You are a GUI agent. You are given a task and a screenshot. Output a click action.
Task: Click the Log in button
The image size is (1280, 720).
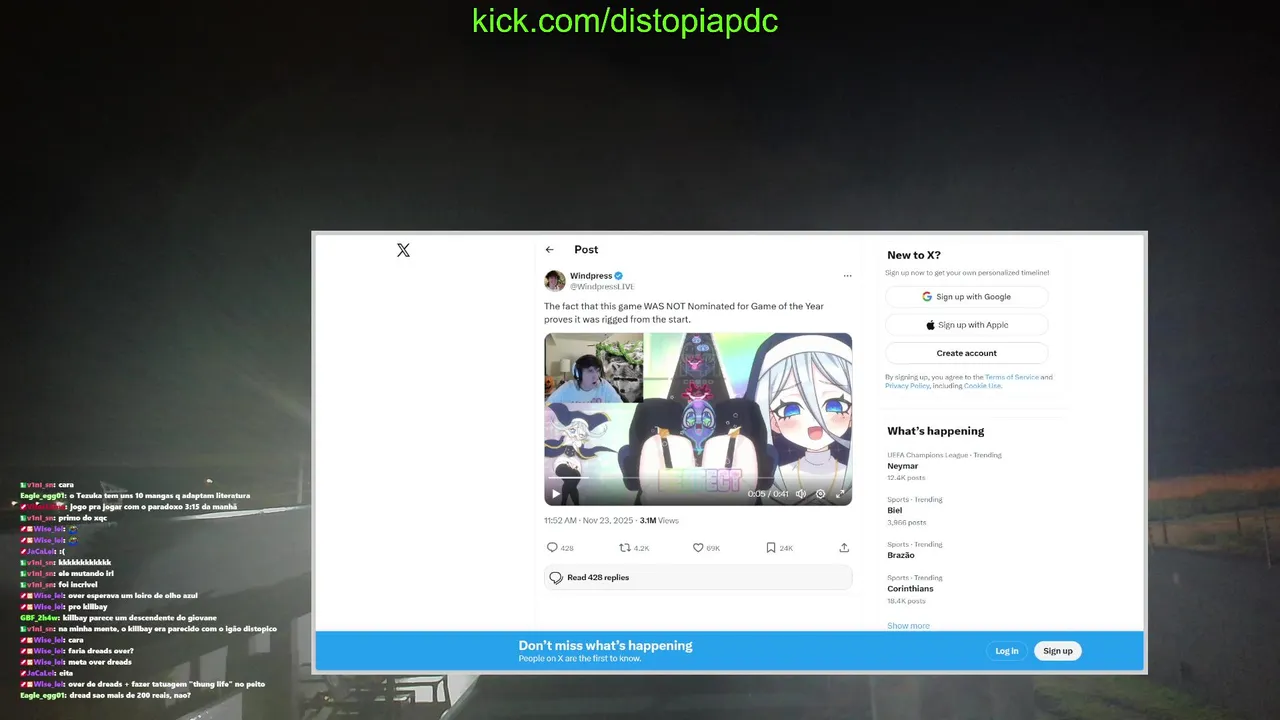tap(1007, 651)
